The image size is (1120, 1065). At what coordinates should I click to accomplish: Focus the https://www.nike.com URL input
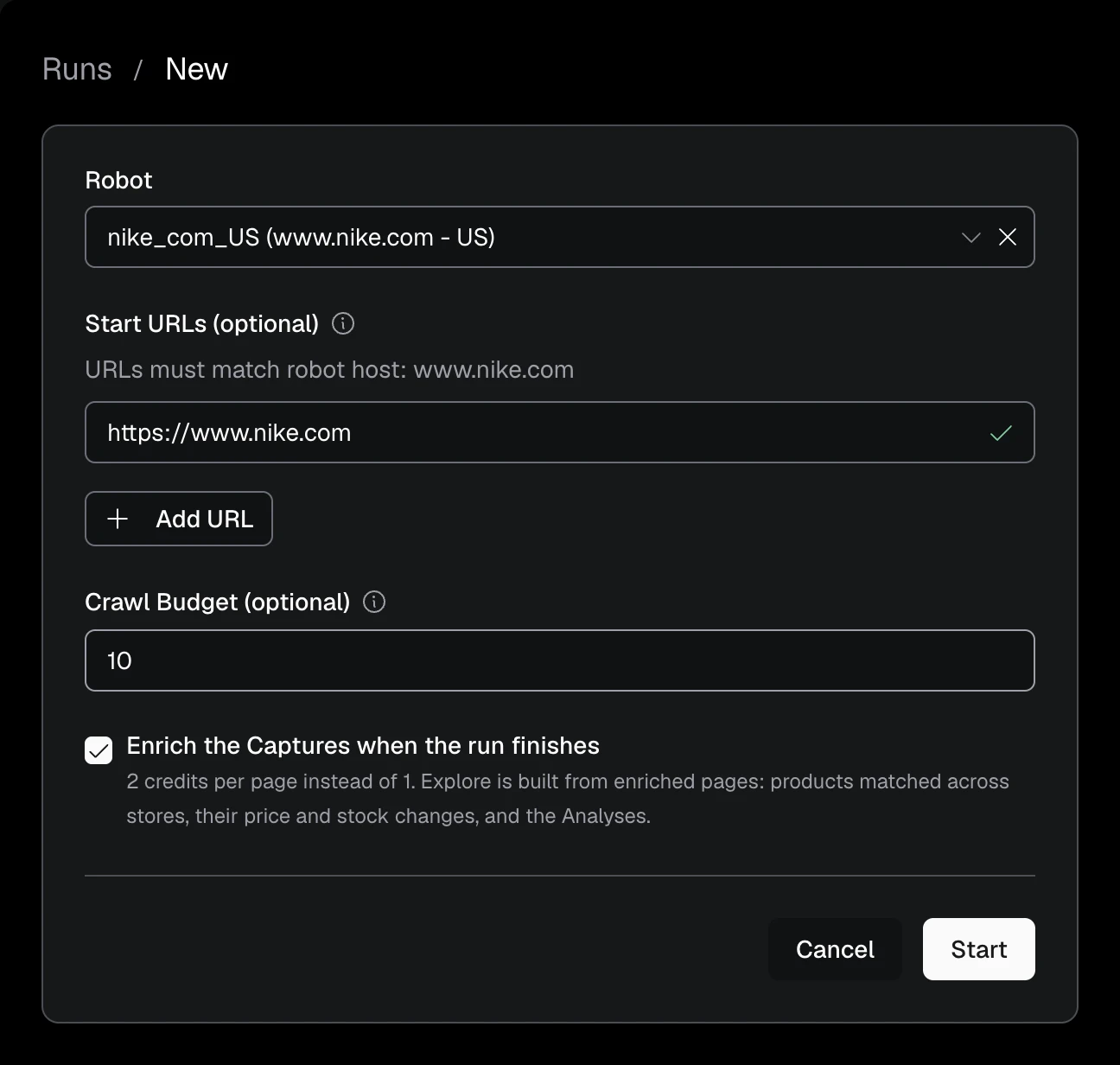point(560,432)
